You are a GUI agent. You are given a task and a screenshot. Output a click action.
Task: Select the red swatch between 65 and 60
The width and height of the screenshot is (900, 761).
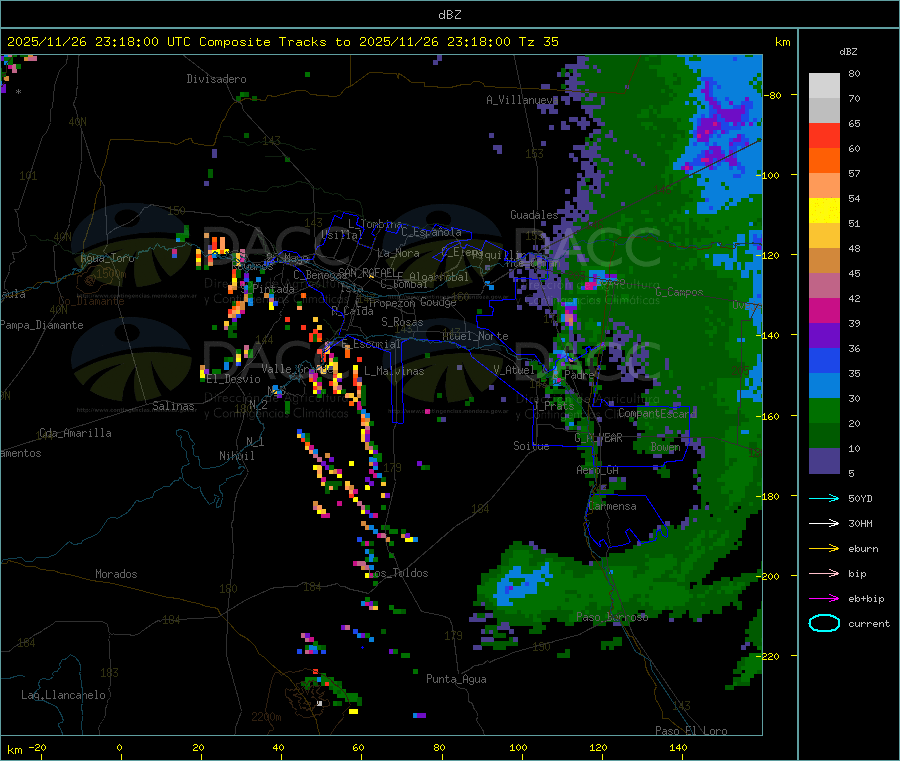(824, 135)
